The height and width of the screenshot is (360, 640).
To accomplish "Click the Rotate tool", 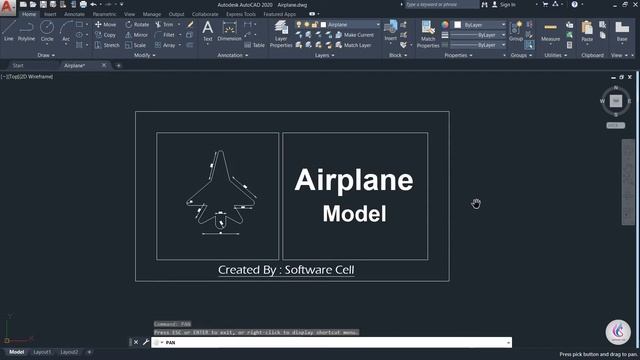I will pos(137,24).
